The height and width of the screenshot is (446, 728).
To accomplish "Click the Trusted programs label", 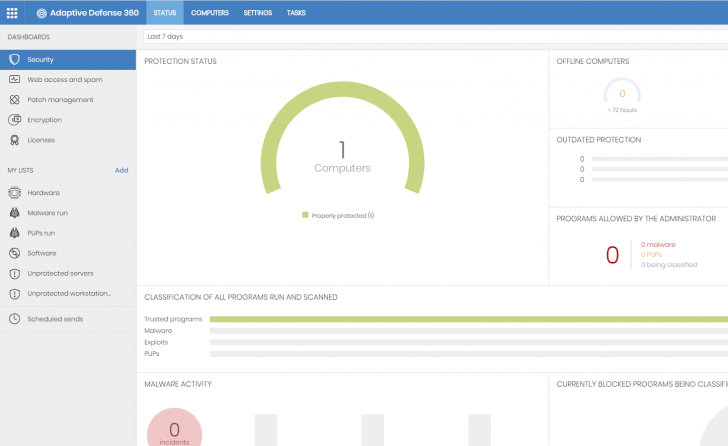I will 173,319.
